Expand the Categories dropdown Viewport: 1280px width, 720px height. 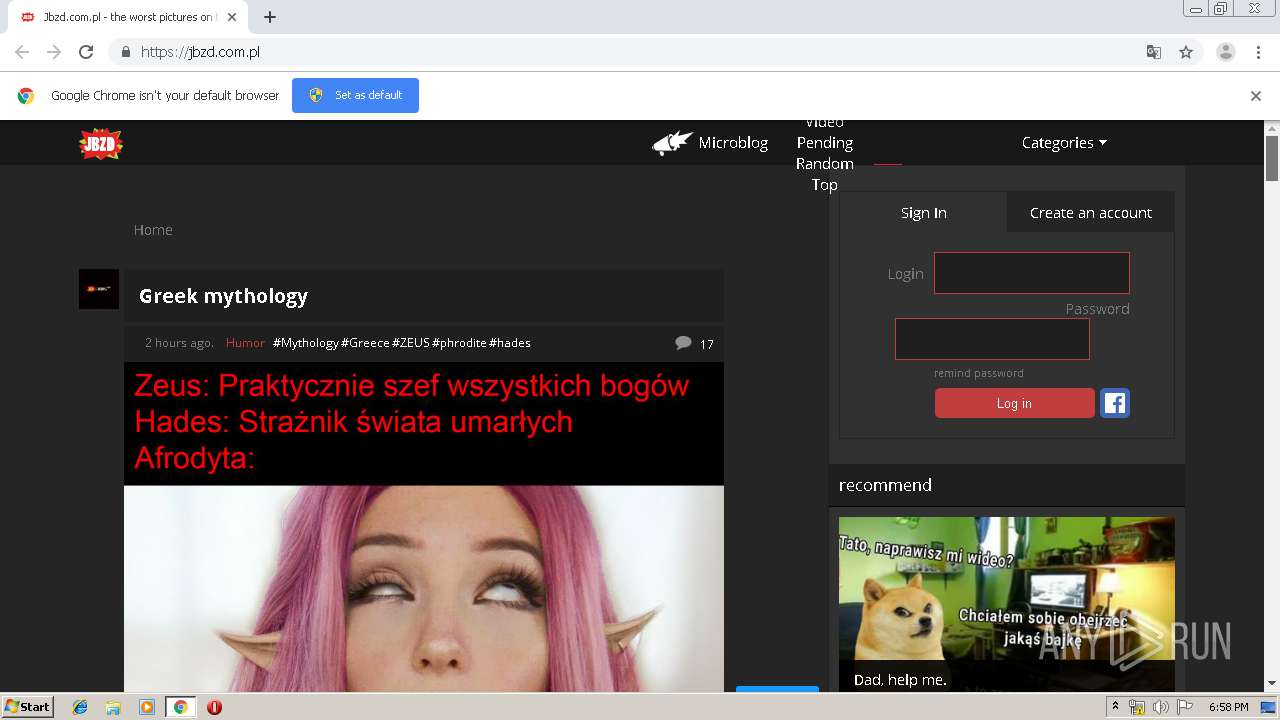click(1064, 143)
